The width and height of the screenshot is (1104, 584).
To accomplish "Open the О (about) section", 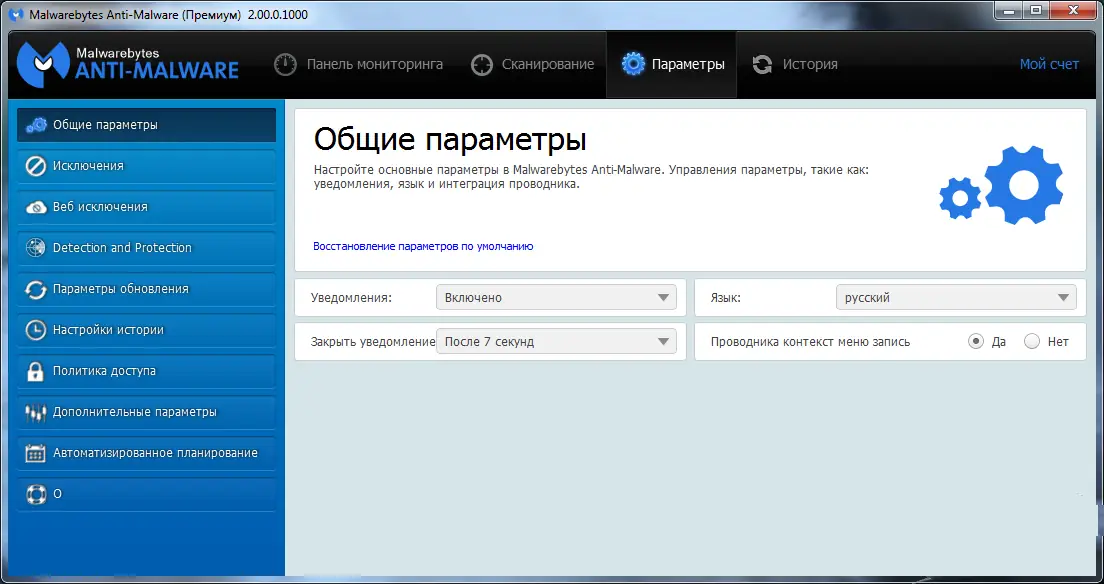I will tap(146, 494).
